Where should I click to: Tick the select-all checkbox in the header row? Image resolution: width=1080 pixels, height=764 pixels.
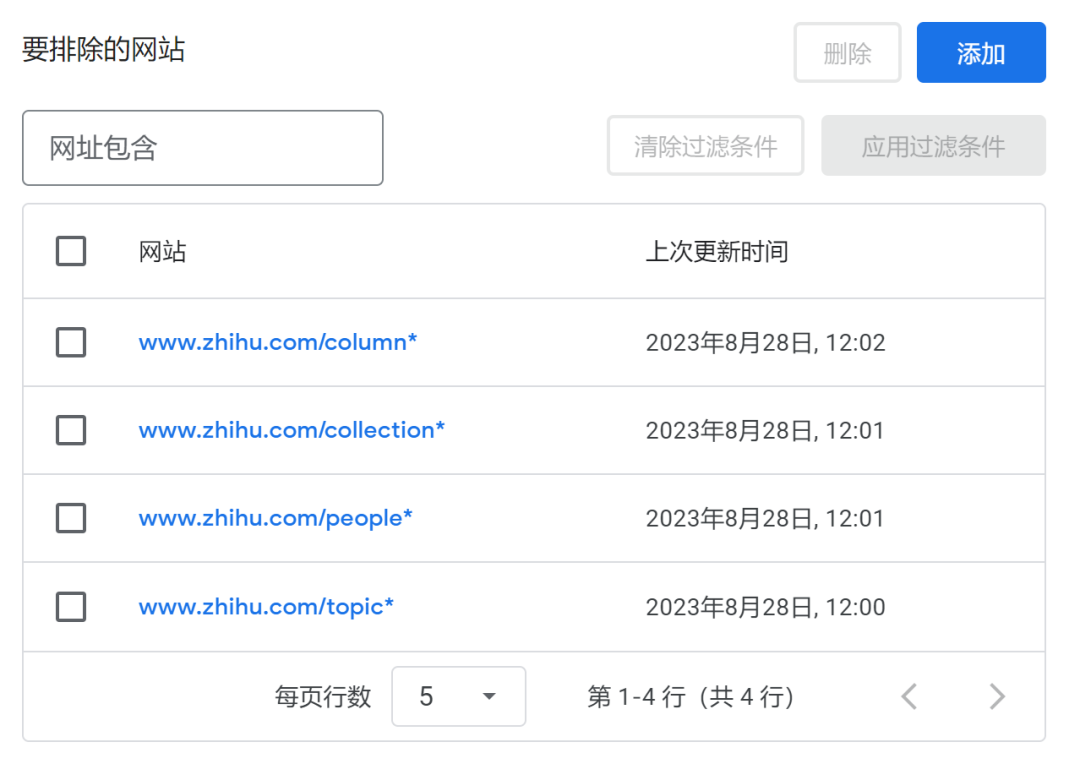coord(71,251)
